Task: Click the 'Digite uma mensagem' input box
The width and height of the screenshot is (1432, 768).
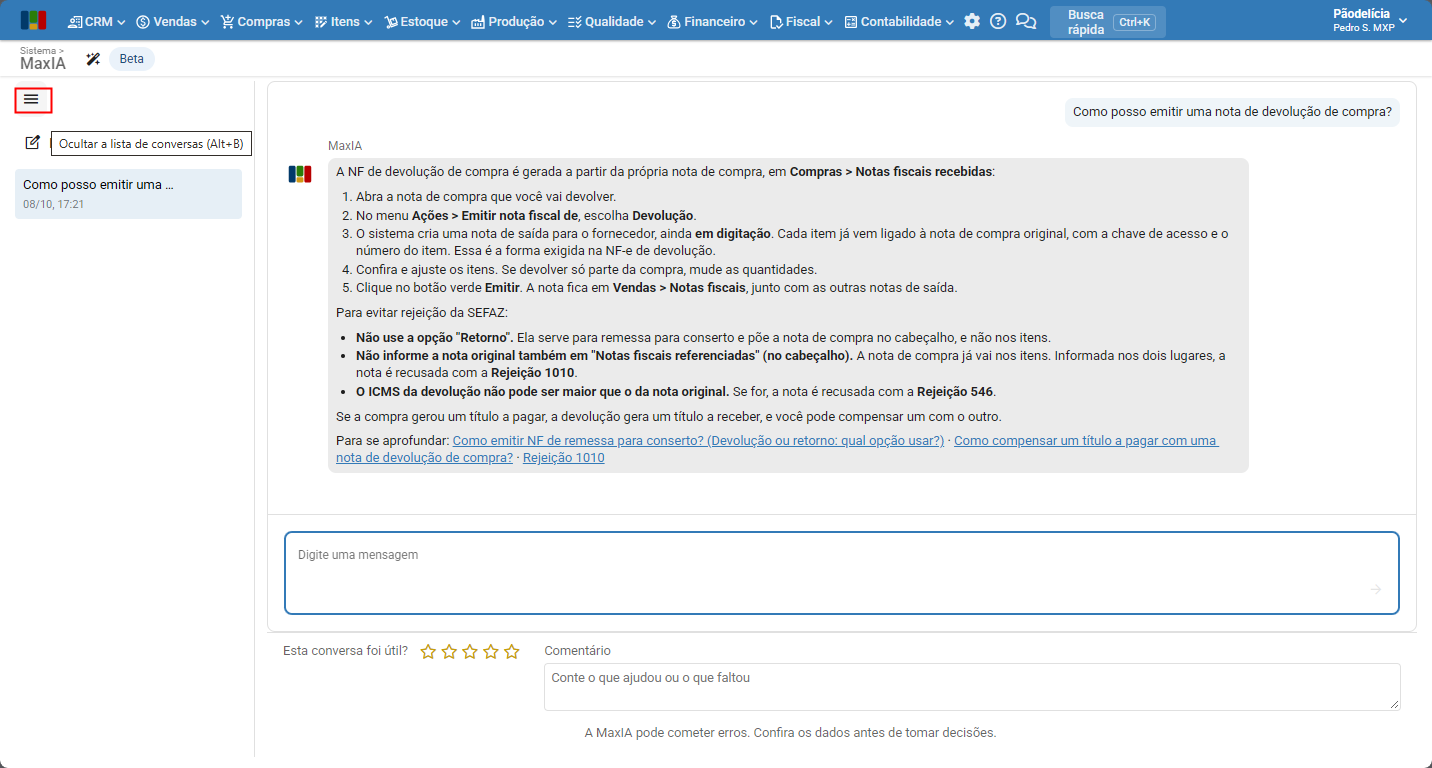Action: (x=841, y=573)
